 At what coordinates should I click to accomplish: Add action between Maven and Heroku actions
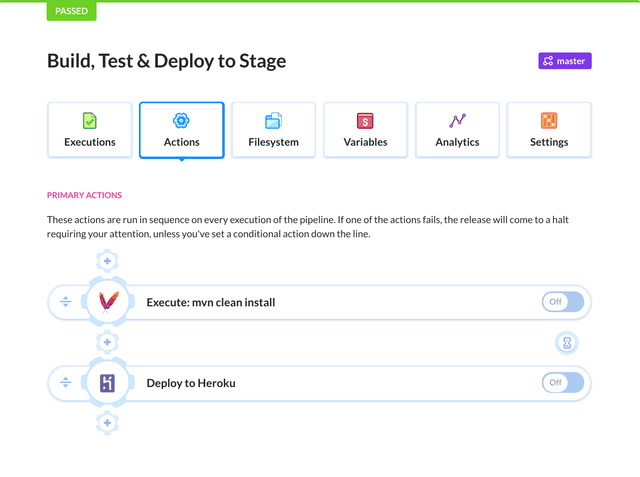108,342
